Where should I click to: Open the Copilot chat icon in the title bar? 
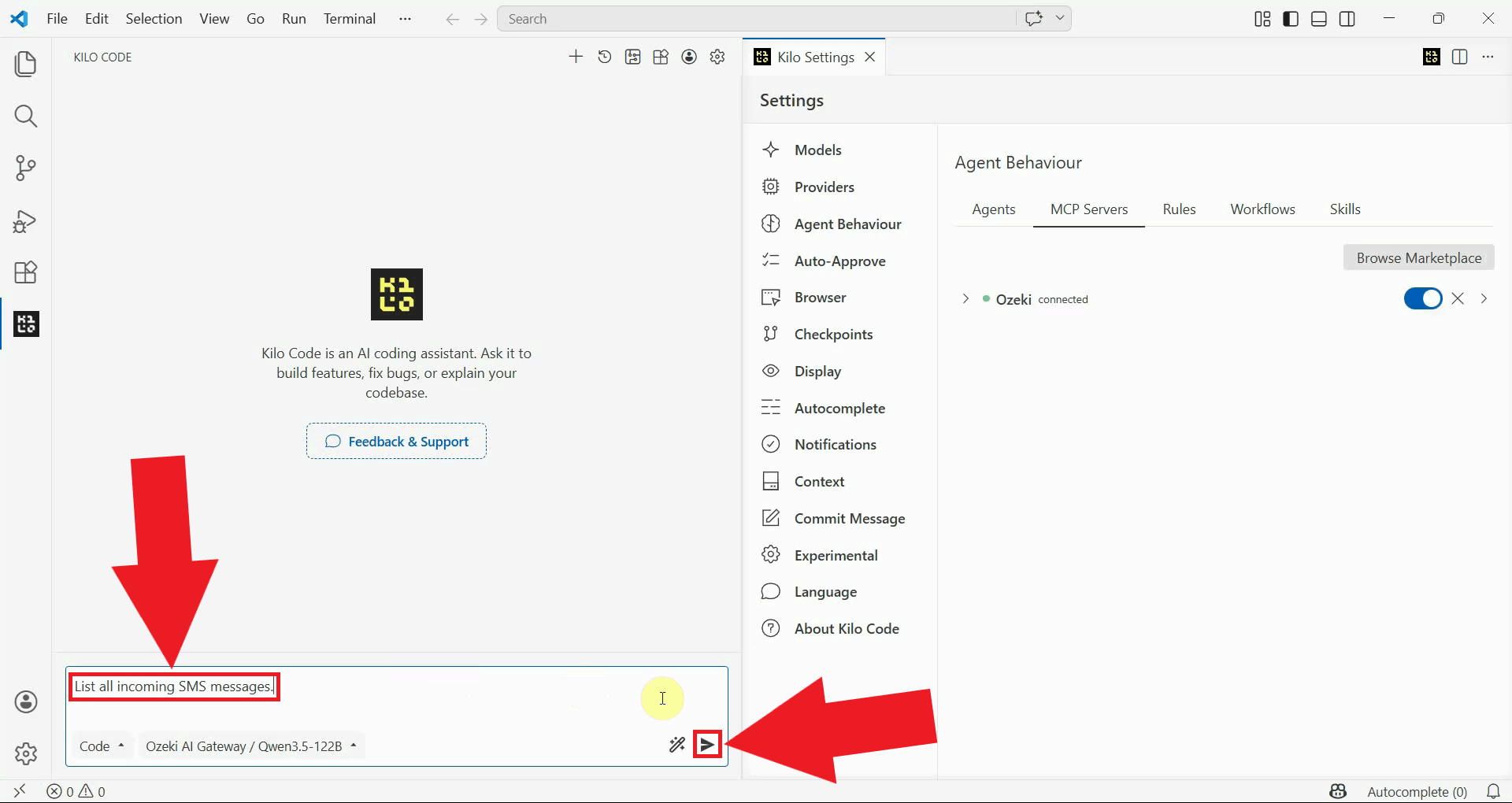[1034, 18]
